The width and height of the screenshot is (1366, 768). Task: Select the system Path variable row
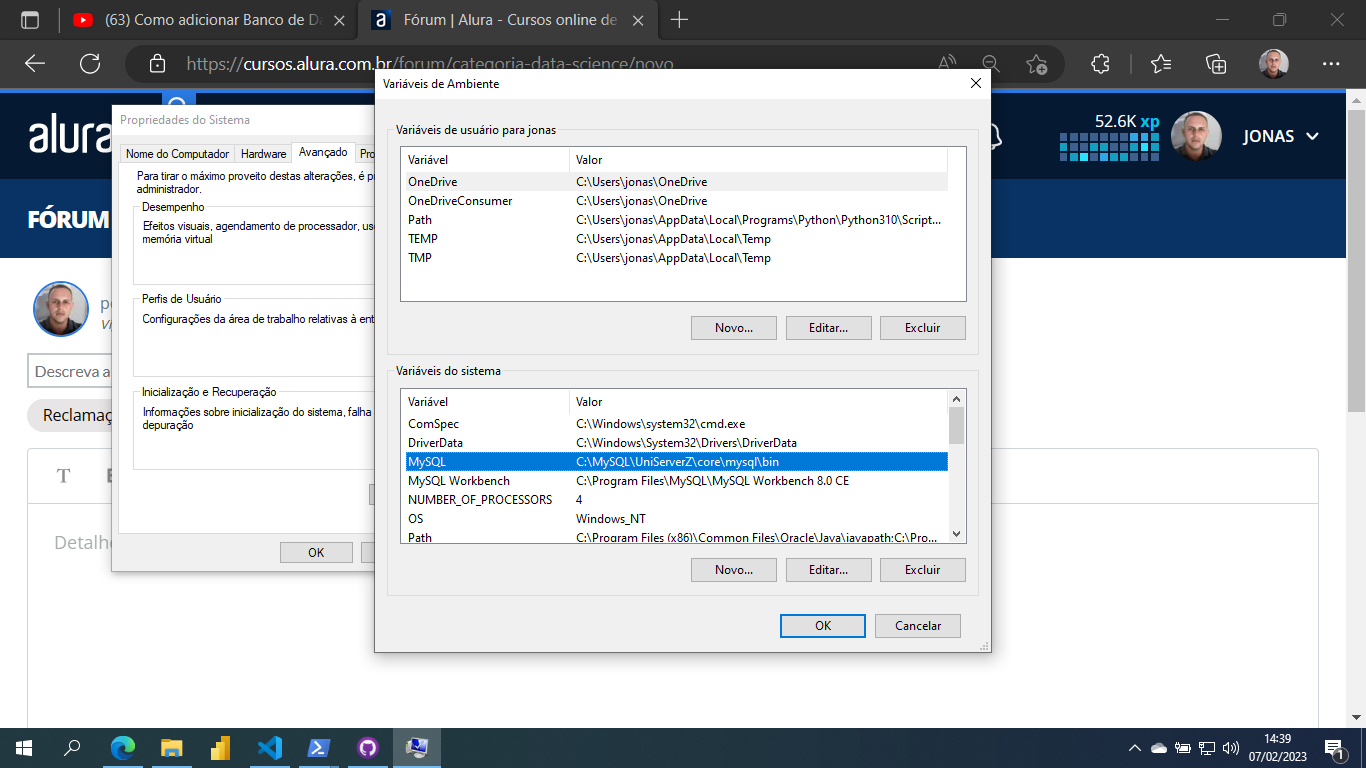click(675, 537)
